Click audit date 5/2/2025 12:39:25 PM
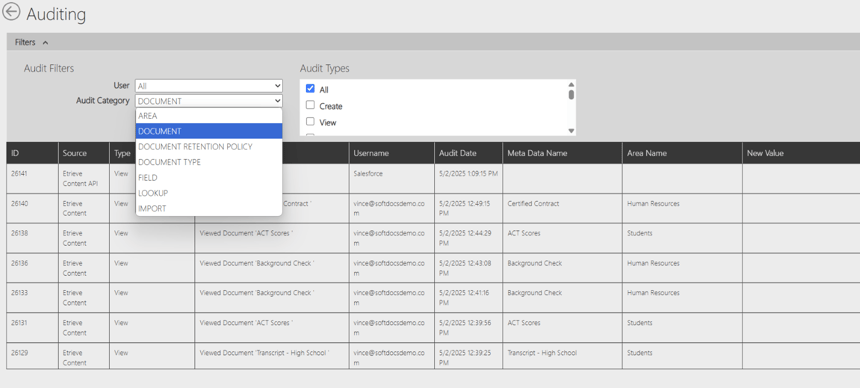The image size is (860, 388). (x=468, y=357)
